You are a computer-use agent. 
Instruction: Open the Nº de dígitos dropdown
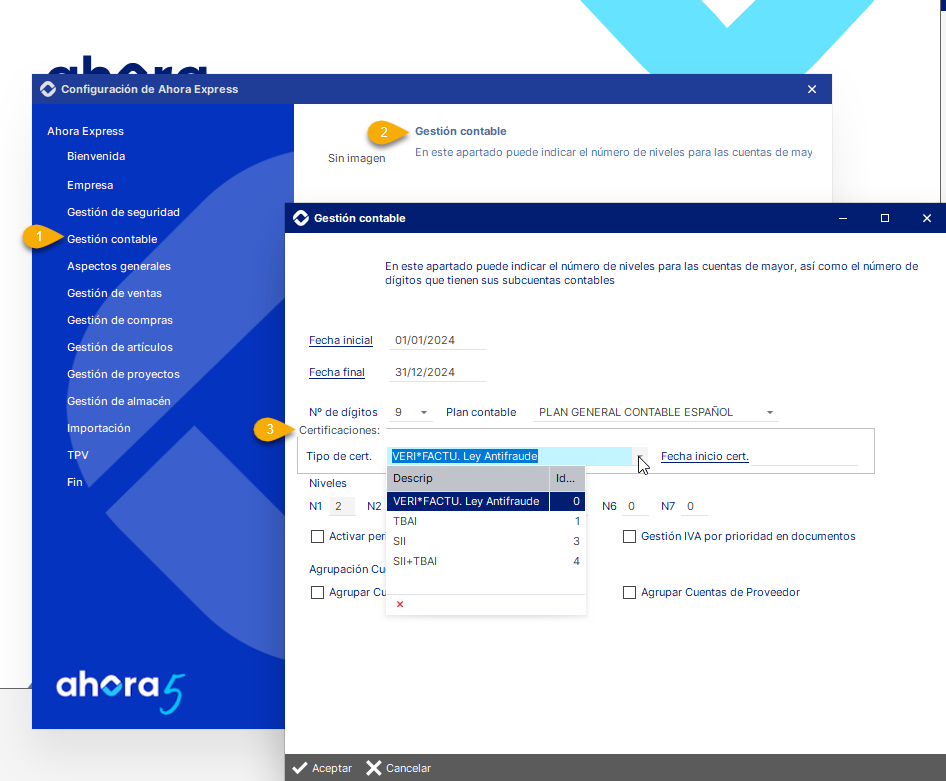coord(424,413)
